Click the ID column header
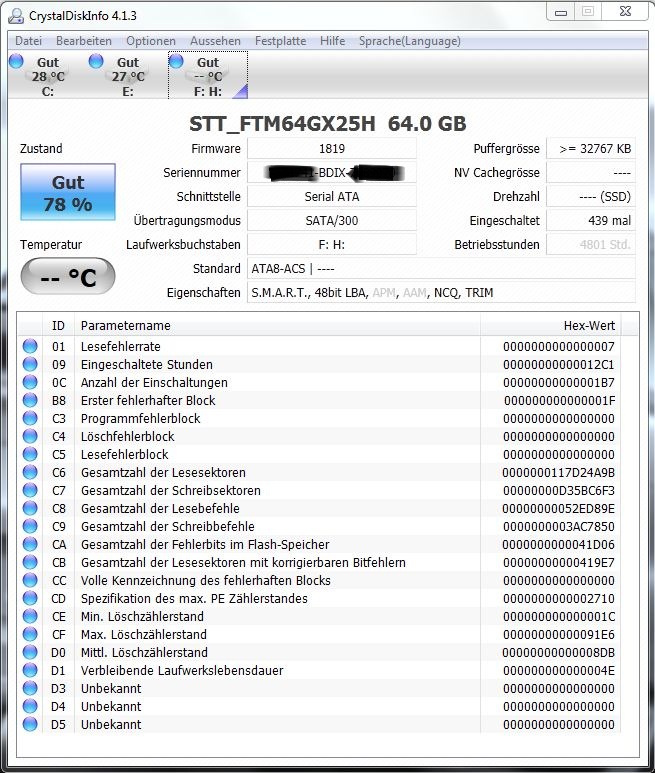Image resolution: width=655 pixels, height=773 pixels. click(58, 325)
